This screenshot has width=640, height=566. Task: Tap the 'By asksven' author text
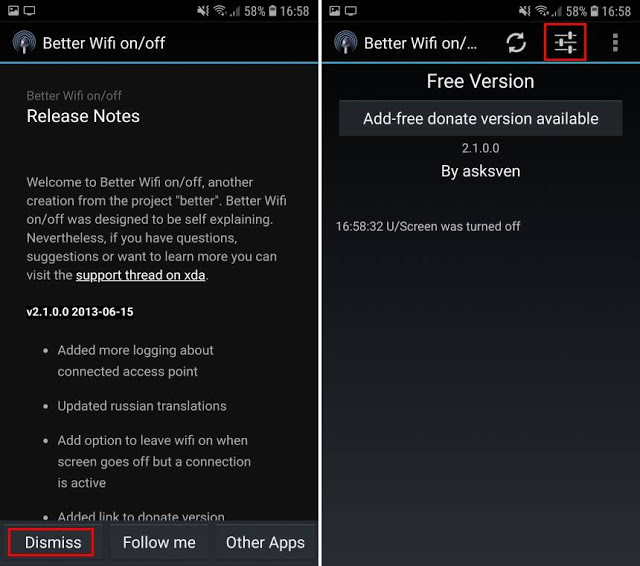tap(480, 171)
